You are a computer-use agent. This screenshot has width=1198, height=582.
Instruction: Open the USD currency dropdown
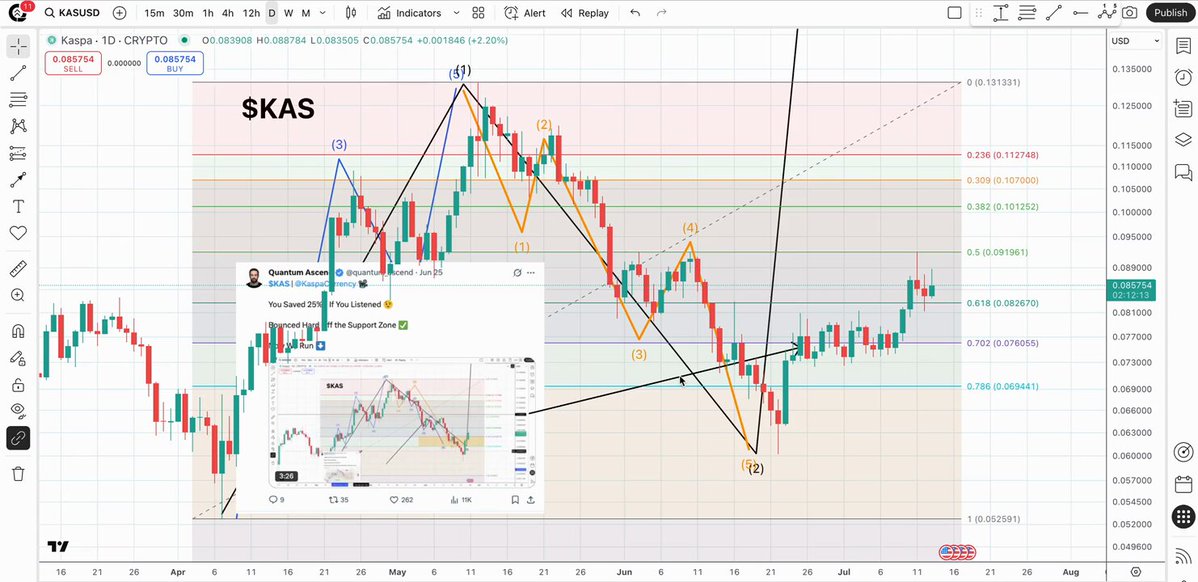[1135, 40]
